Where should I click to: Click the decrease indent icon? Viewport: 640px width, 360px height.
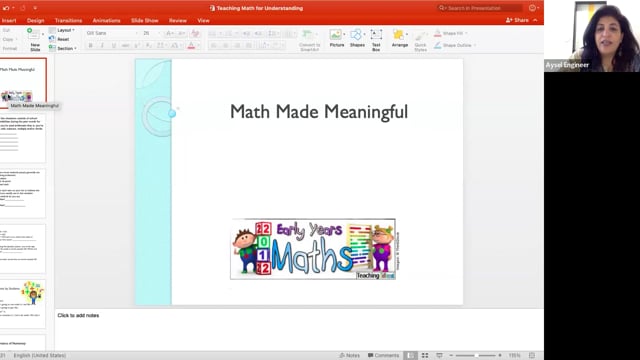pos(247,33)
